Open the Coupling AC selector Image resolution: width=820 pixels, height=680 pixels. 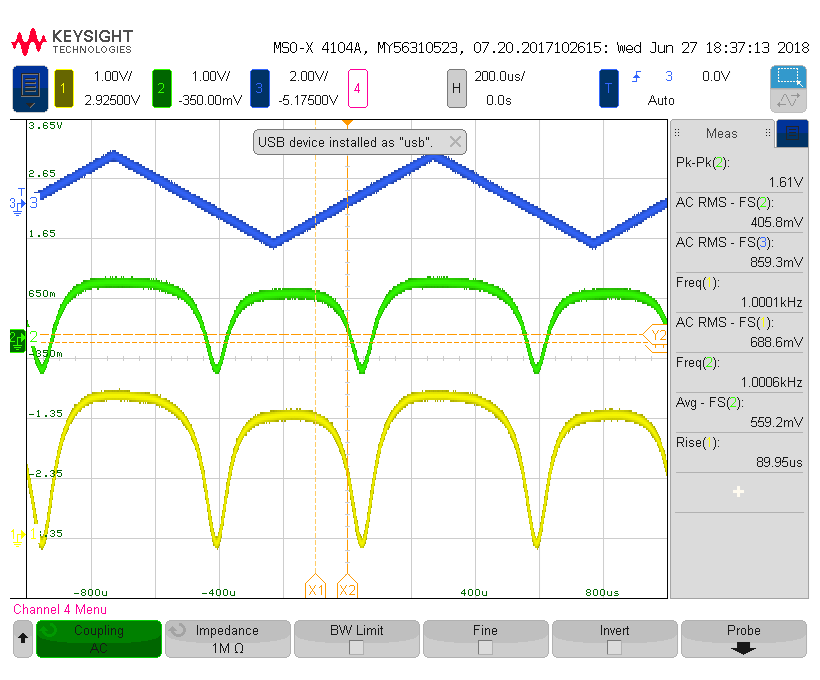(99, 638)
